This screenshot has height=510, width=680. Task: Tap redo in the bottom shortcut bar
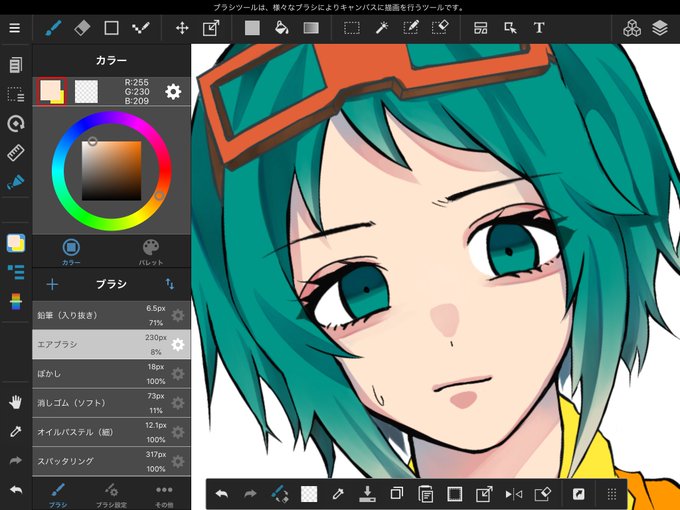[250, 494]
